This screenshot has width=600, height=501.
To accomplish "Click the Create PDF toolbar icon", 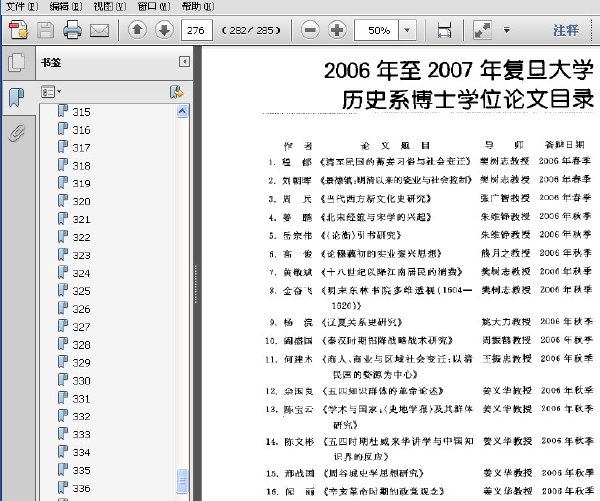I will 18,30.
